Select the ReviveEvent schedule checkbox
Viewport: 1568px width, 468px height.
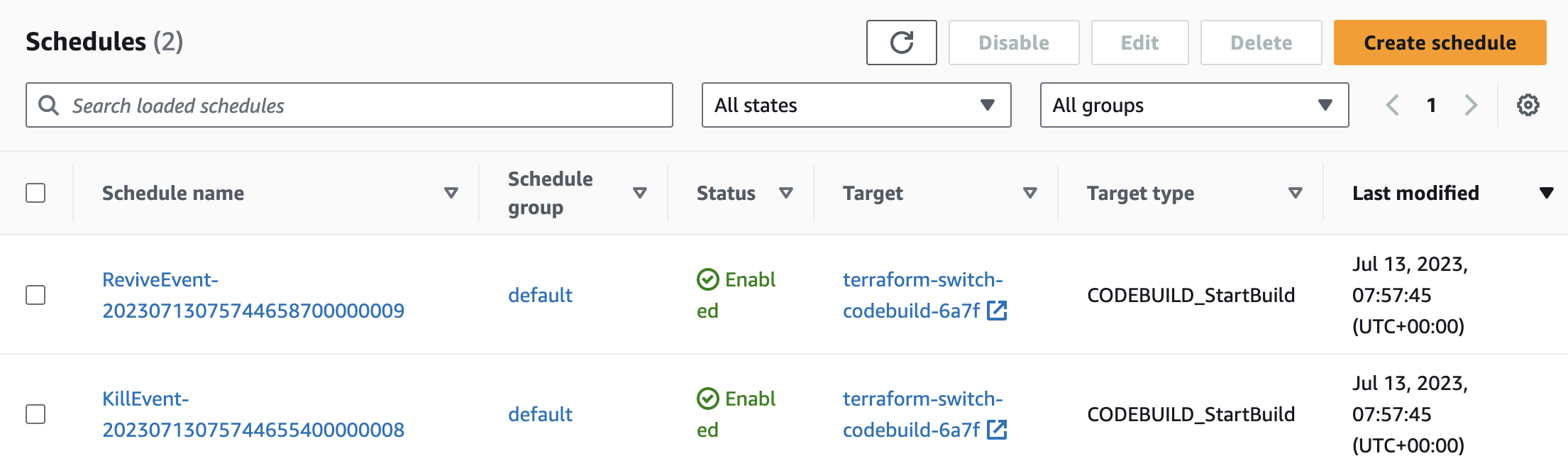point(35,295)
